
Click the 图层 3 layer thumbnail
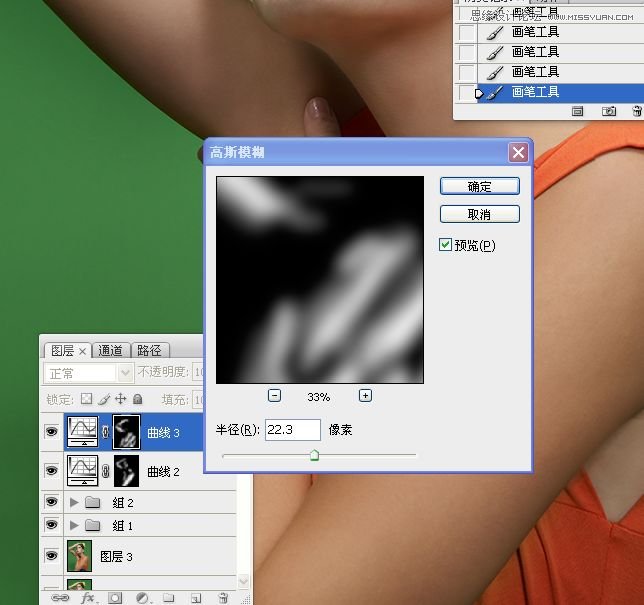click(79, 556)
